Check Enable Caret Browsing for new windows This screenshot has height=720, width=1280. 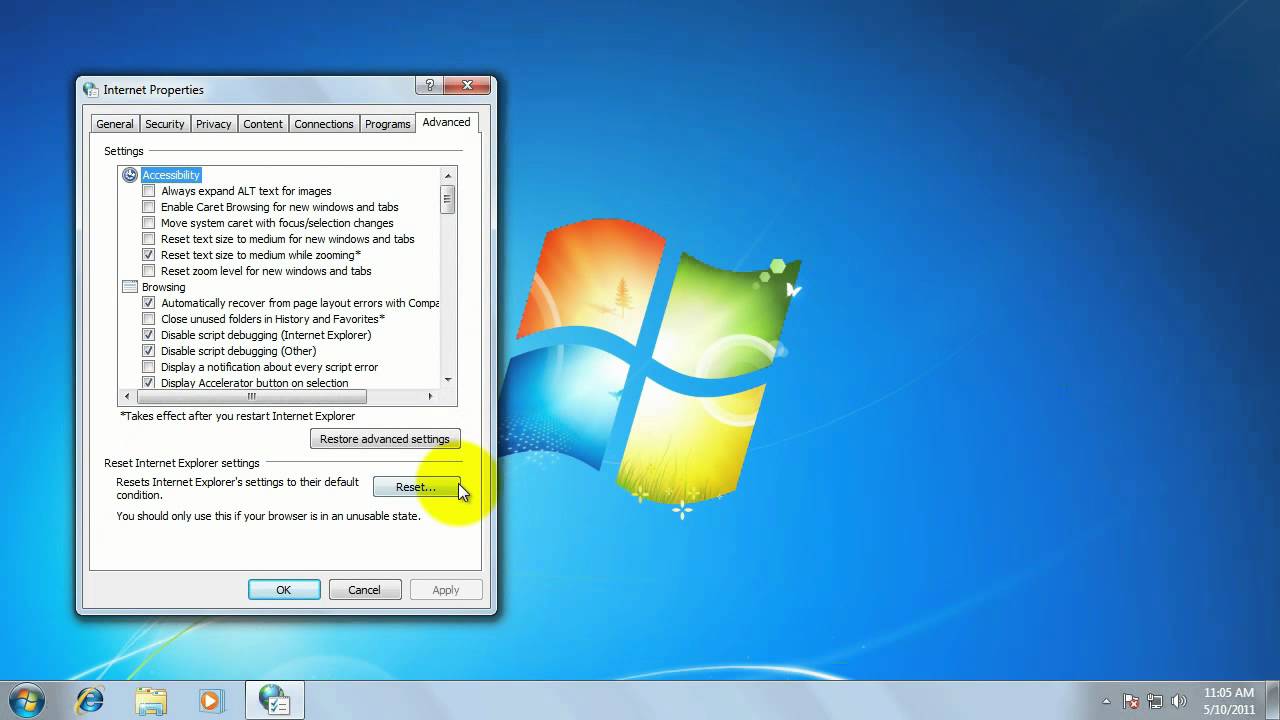(149, 207)
